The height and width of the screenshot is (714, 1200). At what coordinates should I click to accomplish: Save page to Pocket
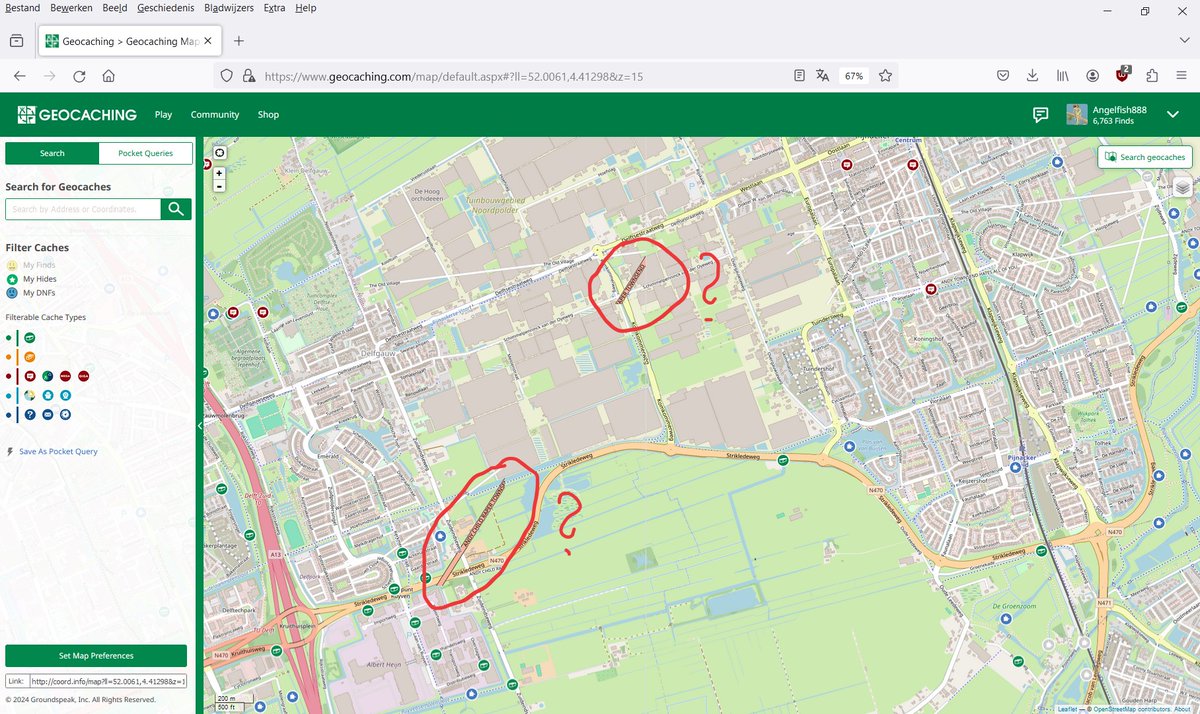(1003, 76)
